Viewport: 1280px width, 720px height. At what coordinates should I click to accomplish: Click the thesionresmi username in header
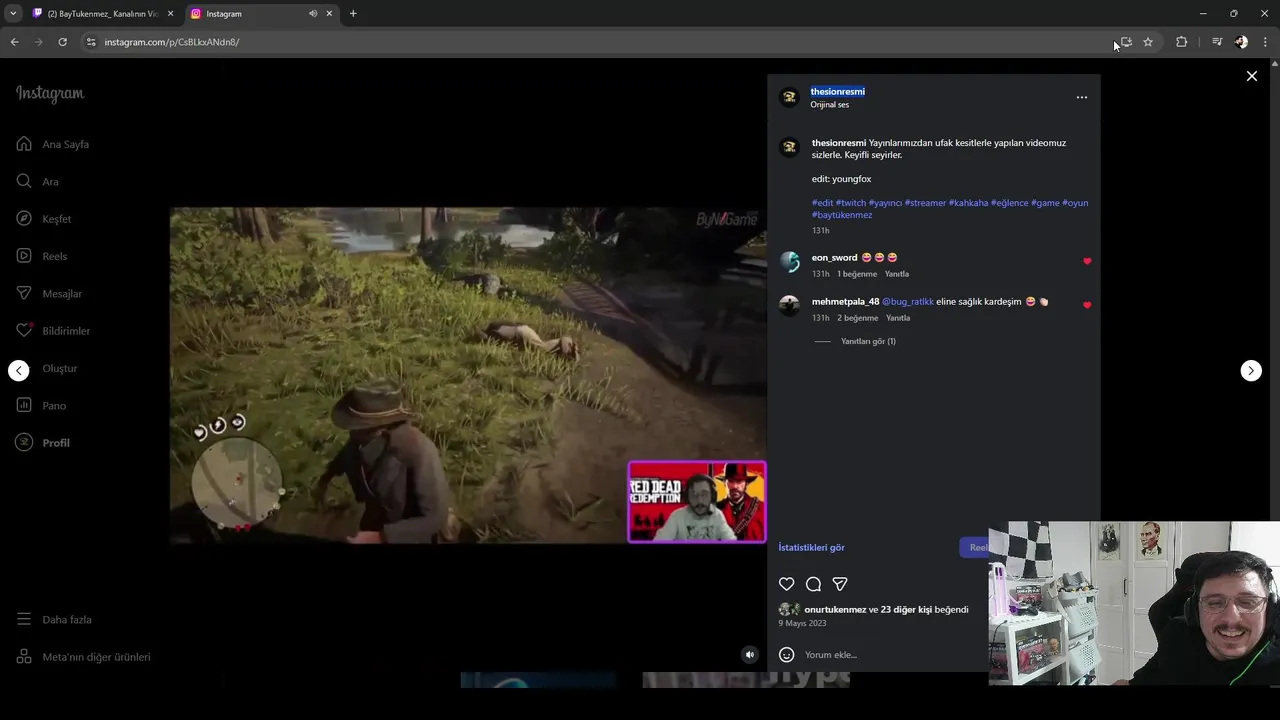point(838,91)
